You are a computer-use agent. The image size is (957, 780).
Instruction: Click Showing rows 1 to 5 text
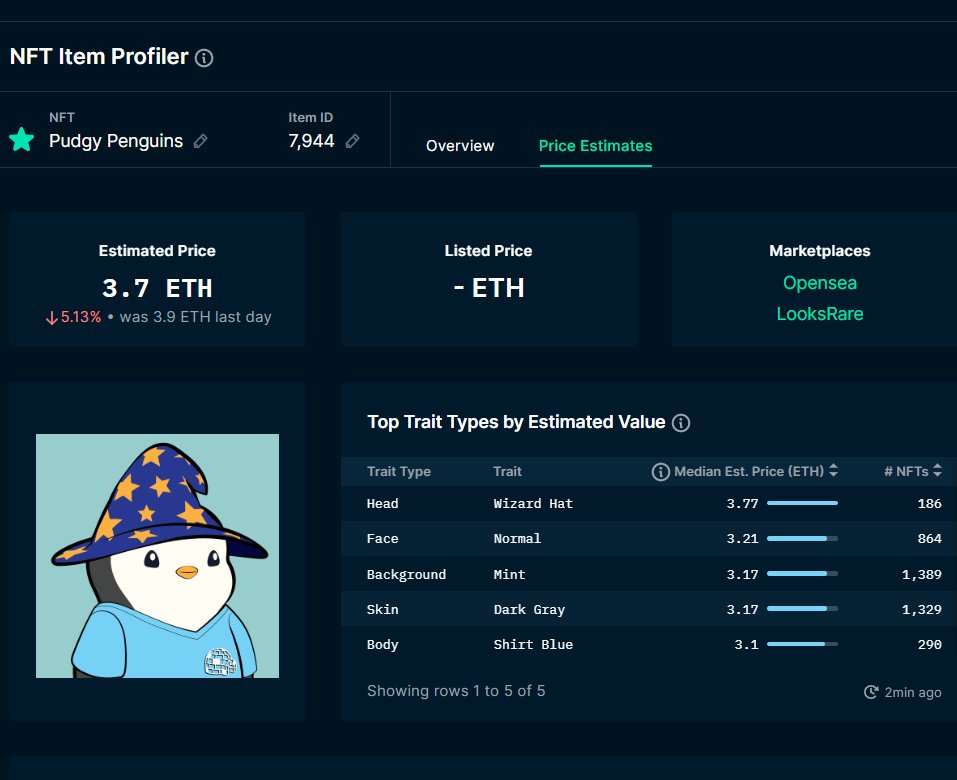pos(456,691)
